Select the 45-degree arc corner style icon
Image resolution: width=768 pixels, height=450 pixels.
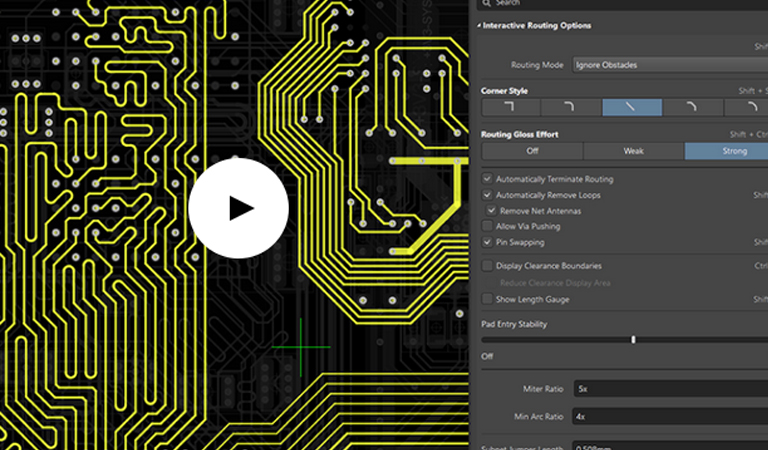(693, 107)
